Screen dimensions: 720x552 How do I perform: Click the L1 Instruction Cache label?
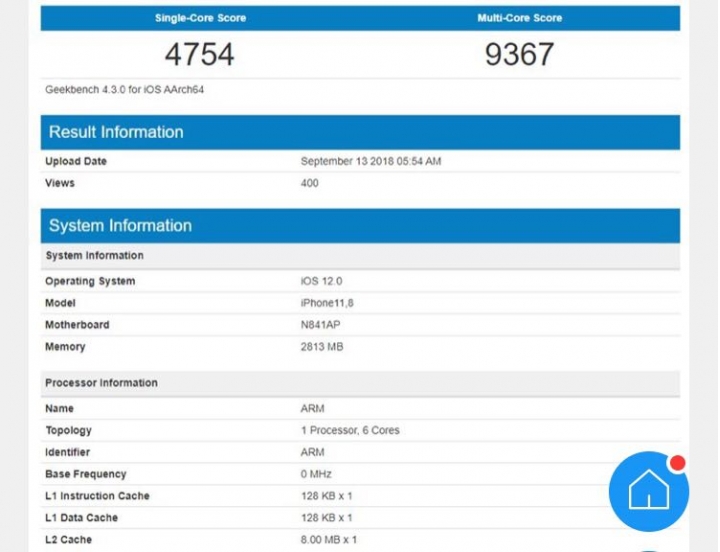pos(97,496)
